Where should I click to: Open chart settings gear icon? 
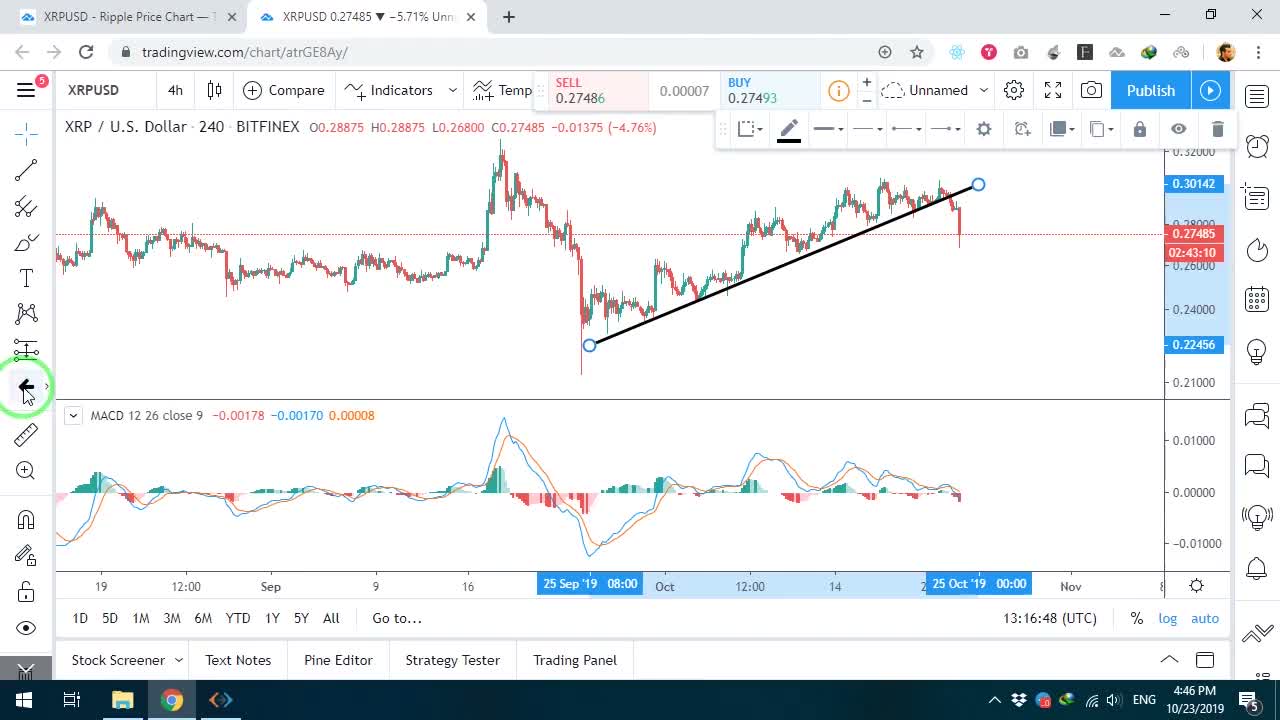(1014, 90)
